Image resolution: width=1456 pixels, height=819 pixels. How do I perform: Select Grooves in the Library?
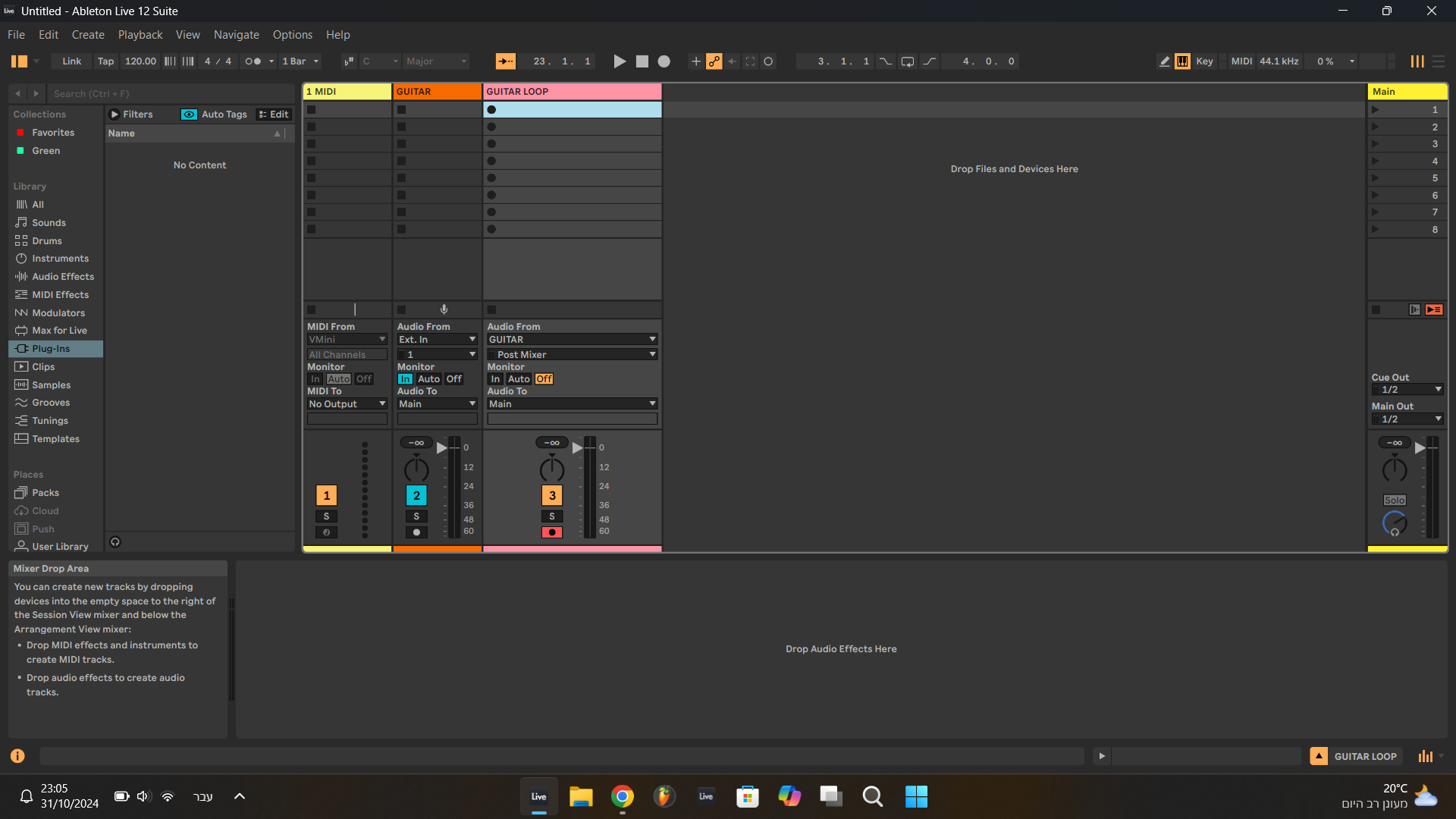[x=51, y=403]
